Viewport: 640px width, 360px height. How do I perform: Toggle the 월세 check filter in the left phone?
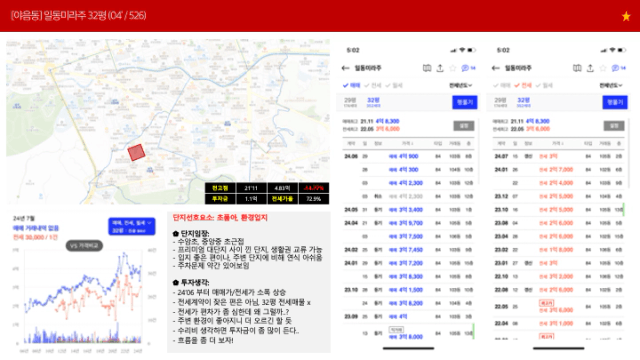click(394, 85)
